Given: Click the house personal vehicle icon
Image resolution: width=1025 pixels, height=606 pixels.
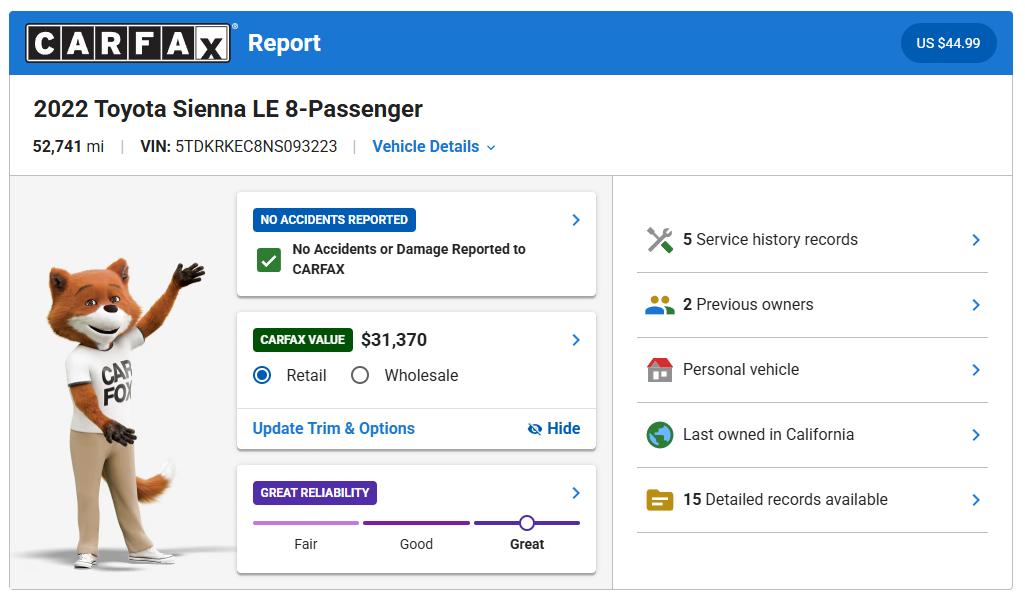Looking at the screenshot, I should (659, 370).
